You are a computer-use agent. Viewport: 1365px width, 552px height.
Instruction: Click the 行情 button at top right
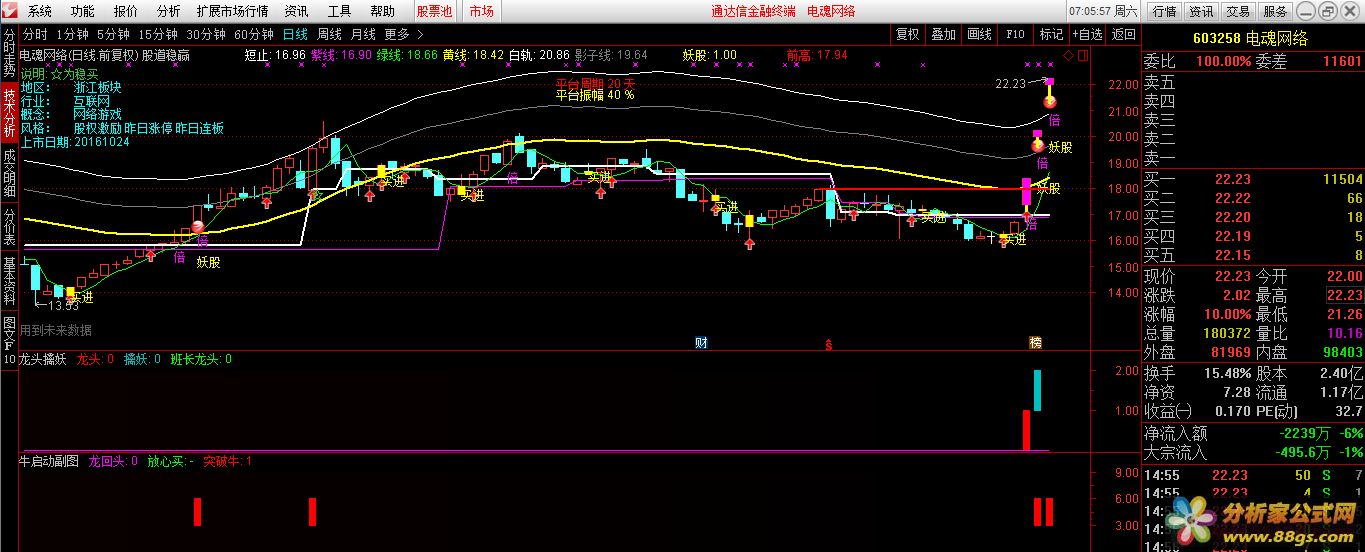point(1164,11)
